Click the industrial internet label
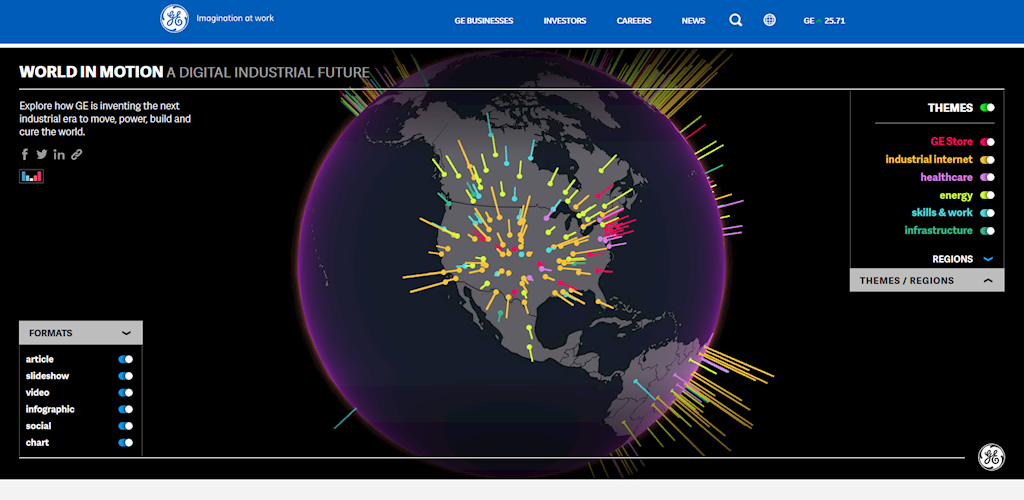 929,159
